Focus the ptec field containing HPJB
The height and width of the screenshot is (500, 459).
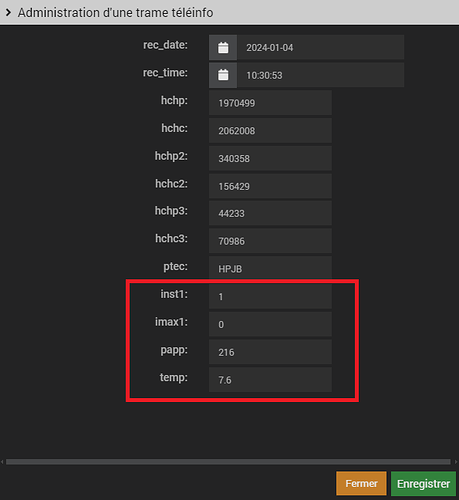(x=270, y=269)
